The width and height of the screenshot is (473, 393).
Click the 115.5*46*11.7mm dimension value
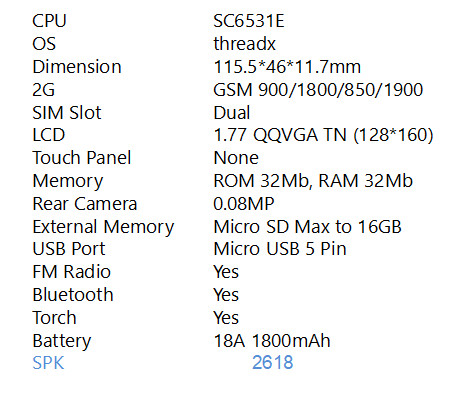[x=287, y=67]
